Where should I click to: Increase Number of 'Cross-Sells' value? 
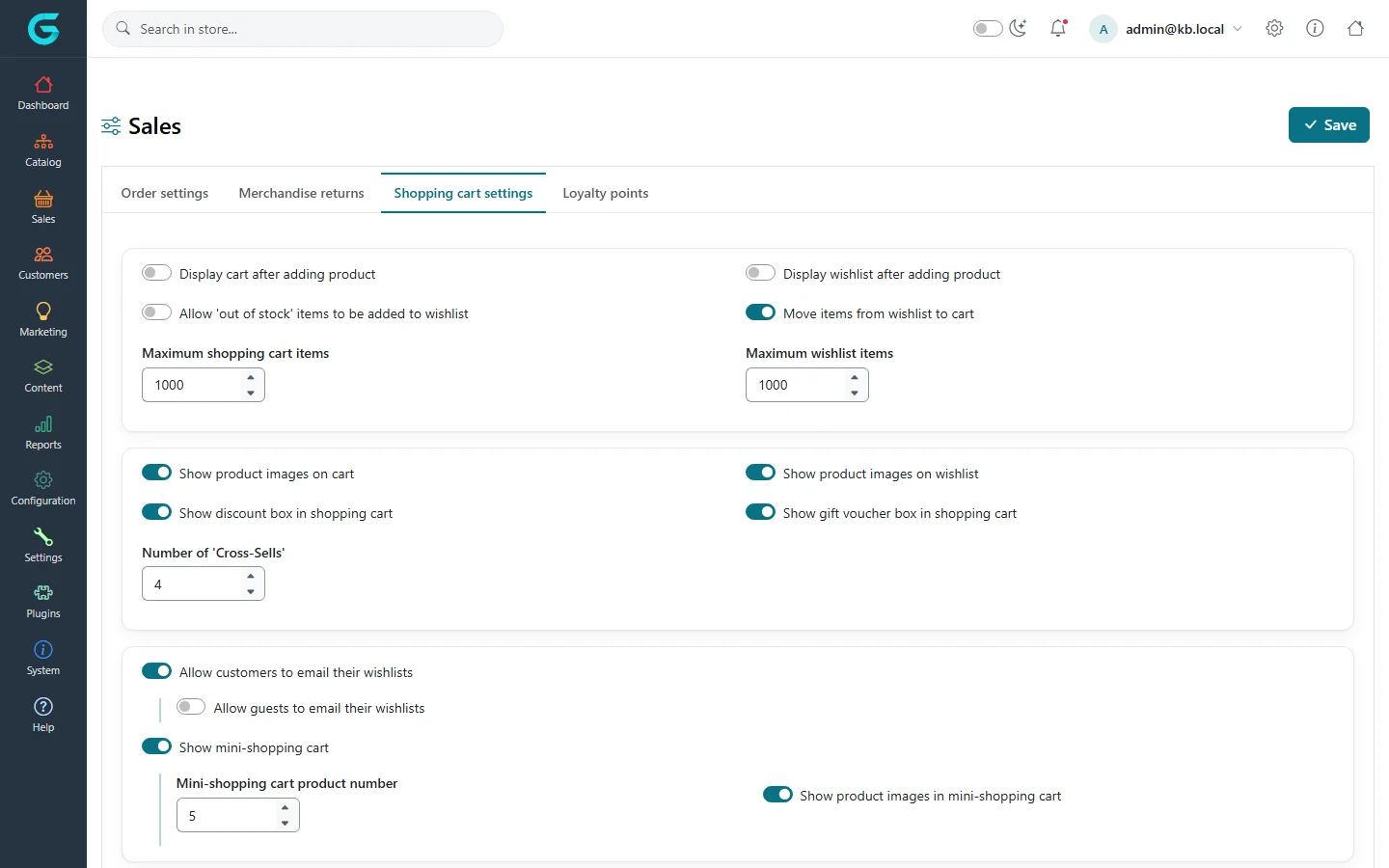(251, 577)
